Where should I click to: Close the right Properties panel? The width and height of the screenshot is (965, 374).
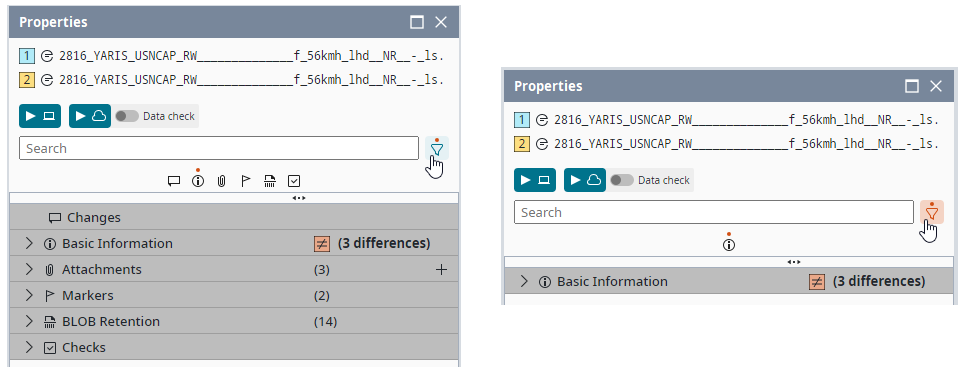coord(935,86)
